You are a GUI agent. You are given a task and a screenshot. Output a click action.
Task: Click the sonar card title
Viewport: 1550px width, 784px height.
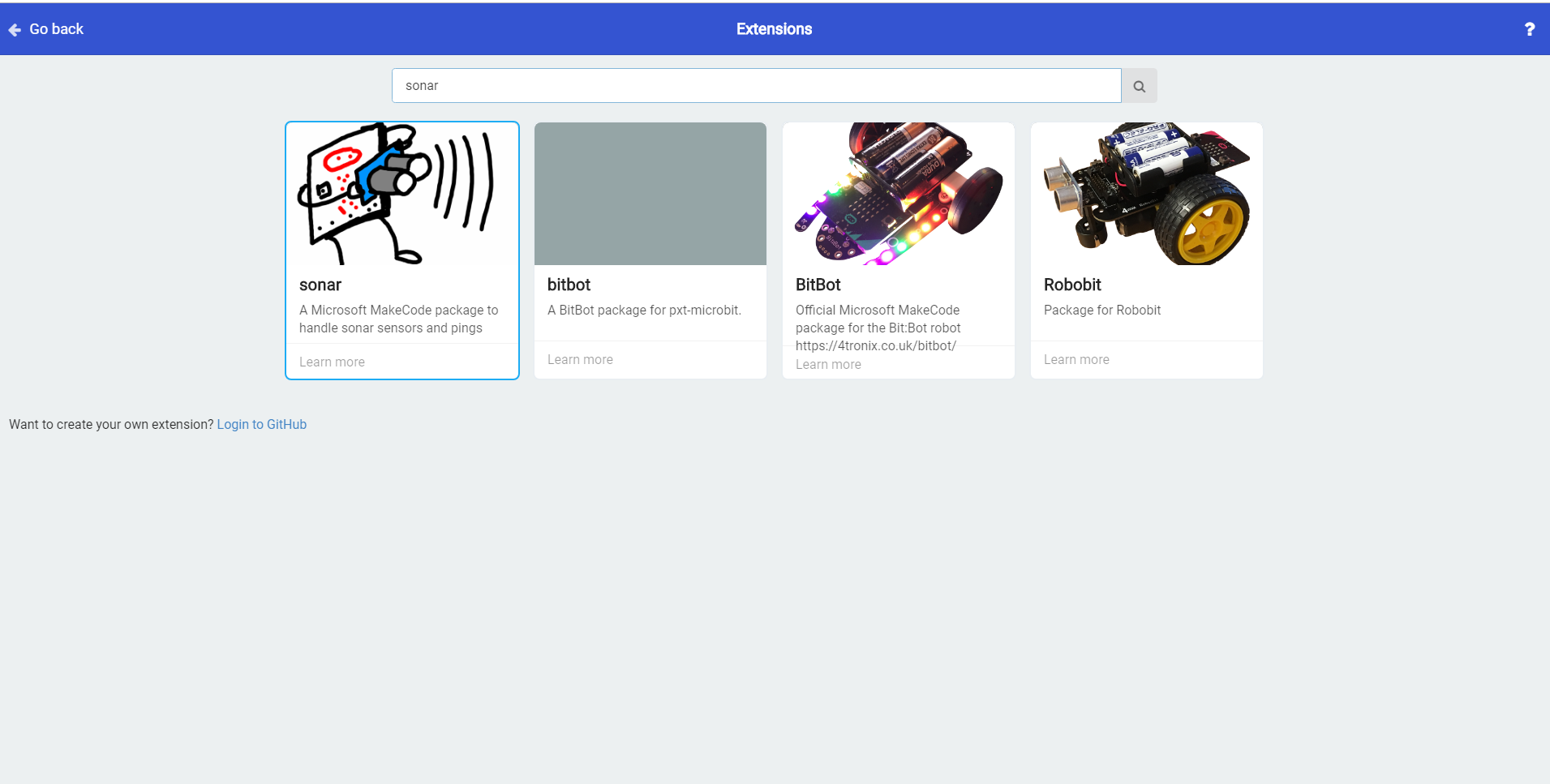click(x=320, y=285)
